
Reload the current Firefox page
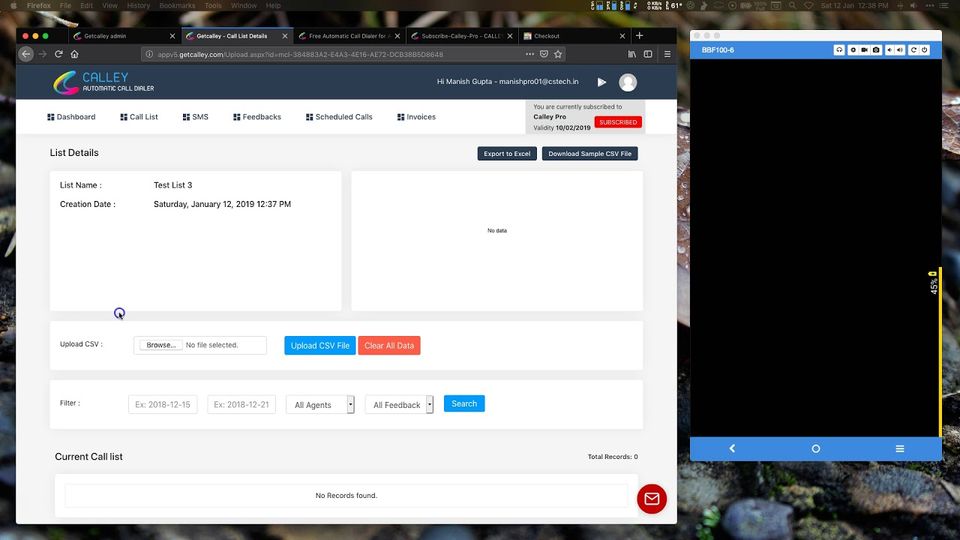pyautogui.click(x=59, y=54)
